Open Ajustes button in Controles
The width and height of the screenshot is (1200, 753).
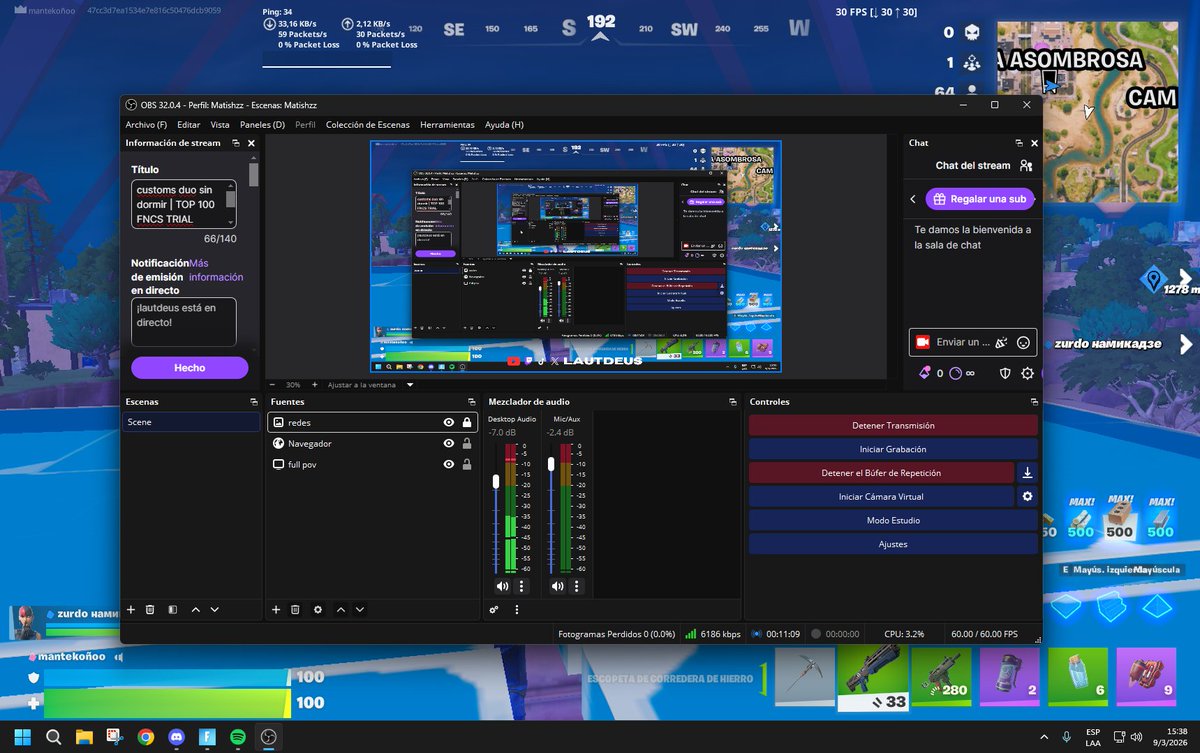pyautogui.click(x=893, y=544)
